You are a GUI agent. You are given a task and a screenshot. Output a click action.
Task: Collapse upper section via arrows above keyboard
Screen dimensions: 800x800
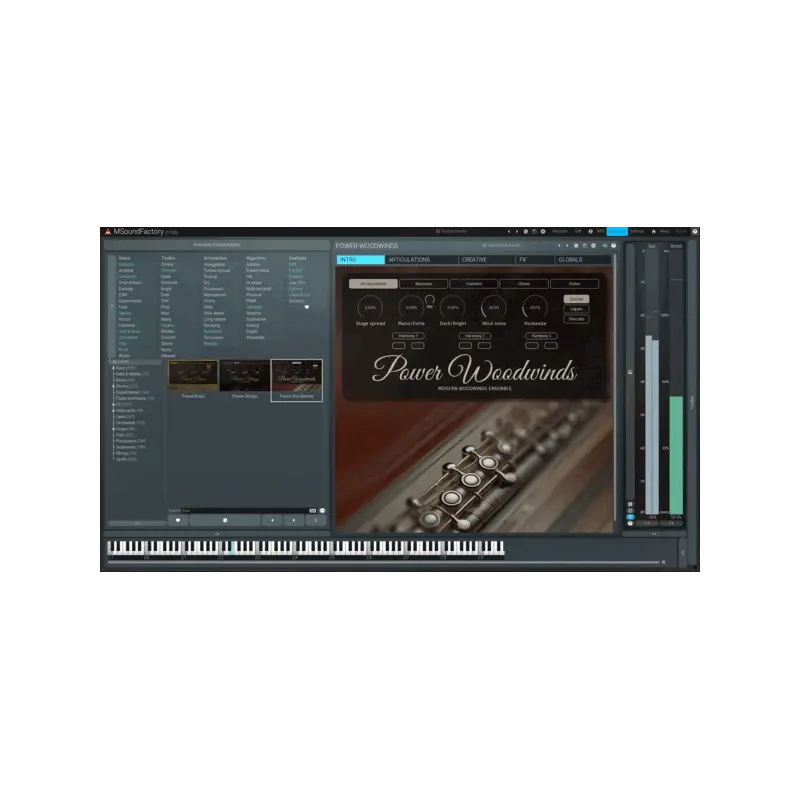click(217, 534)
